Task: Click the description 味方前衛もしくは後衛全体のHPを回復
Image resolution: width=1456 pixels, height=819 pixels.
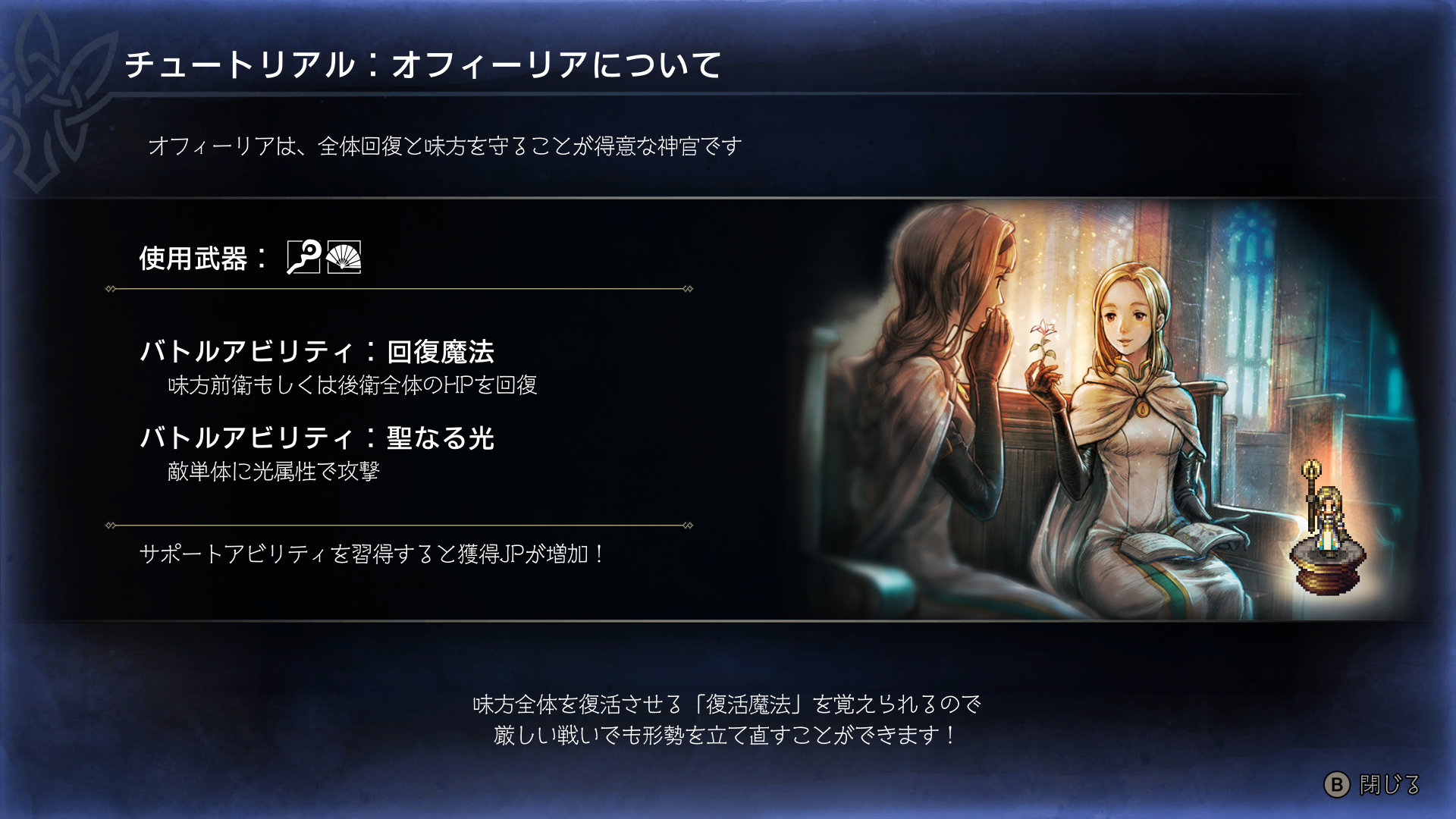Action: point(353,385)
